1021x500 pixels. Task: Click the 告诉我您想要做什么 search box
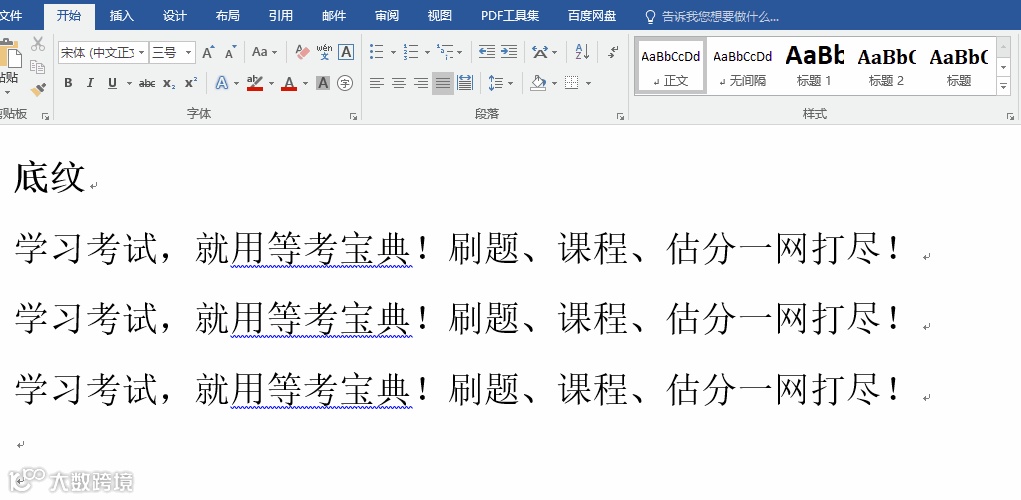[x=712, y=16]
